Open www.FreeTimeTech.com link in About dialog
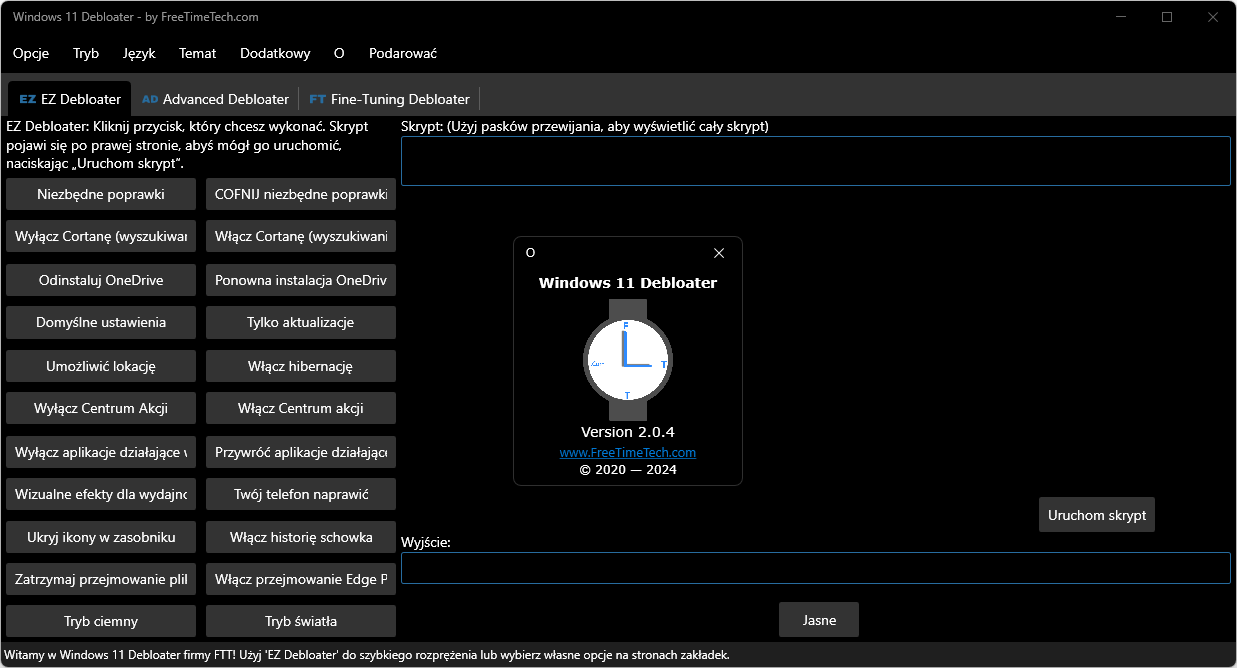 click(628, 452)
